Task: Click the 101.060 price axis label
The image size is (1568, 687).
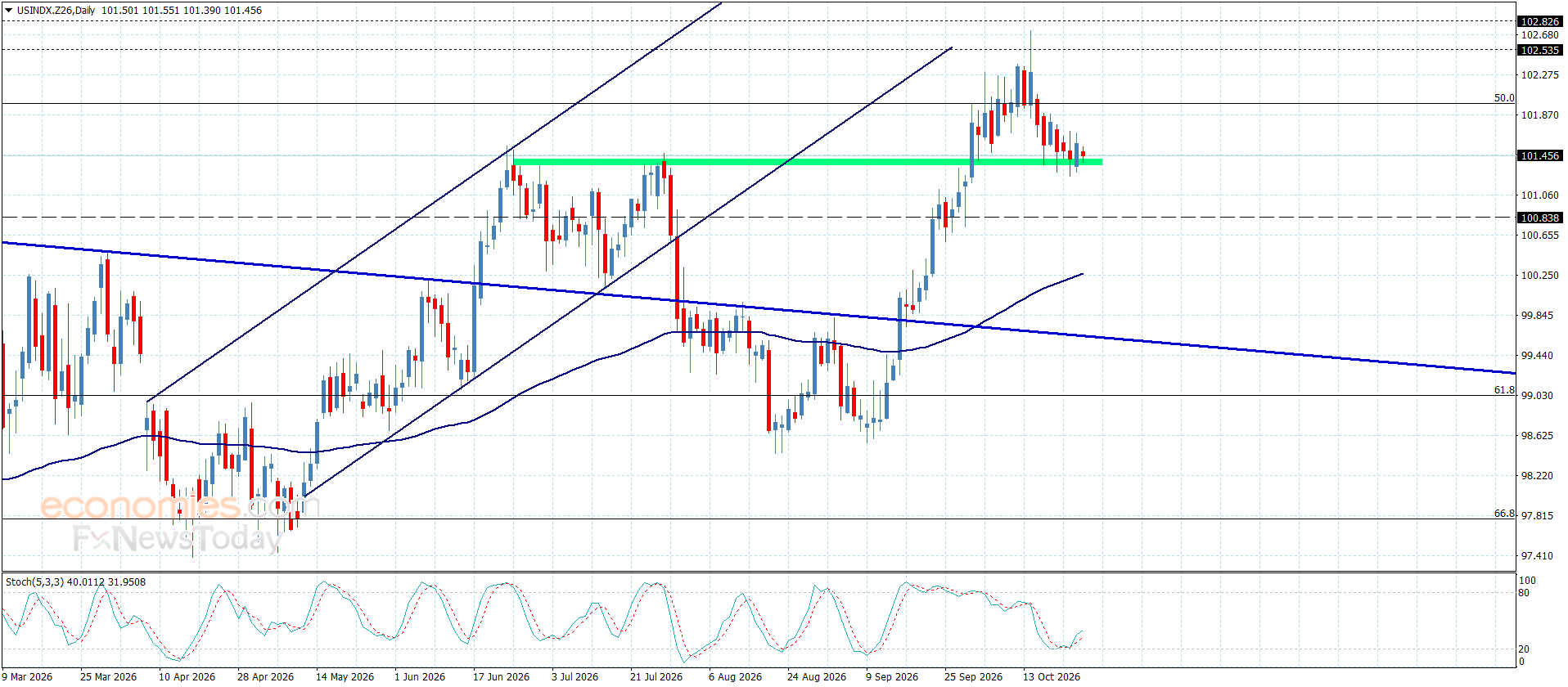Action: (1539, 195)
